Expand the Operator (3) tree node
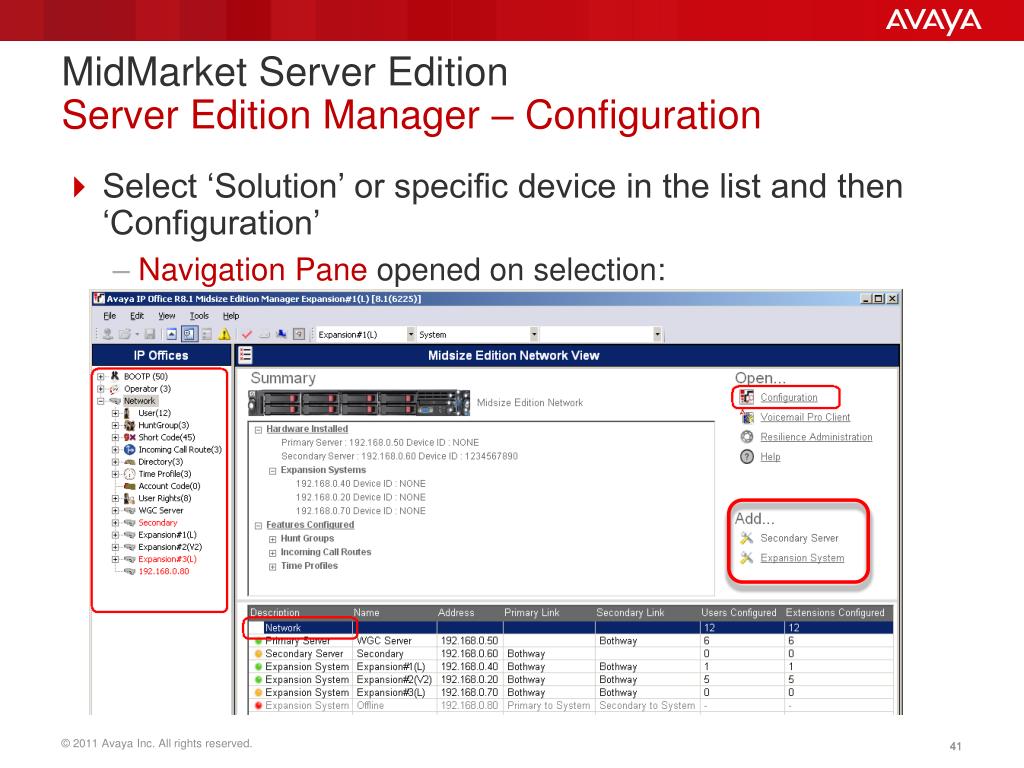1024x768 pixels. coord(101,389)
